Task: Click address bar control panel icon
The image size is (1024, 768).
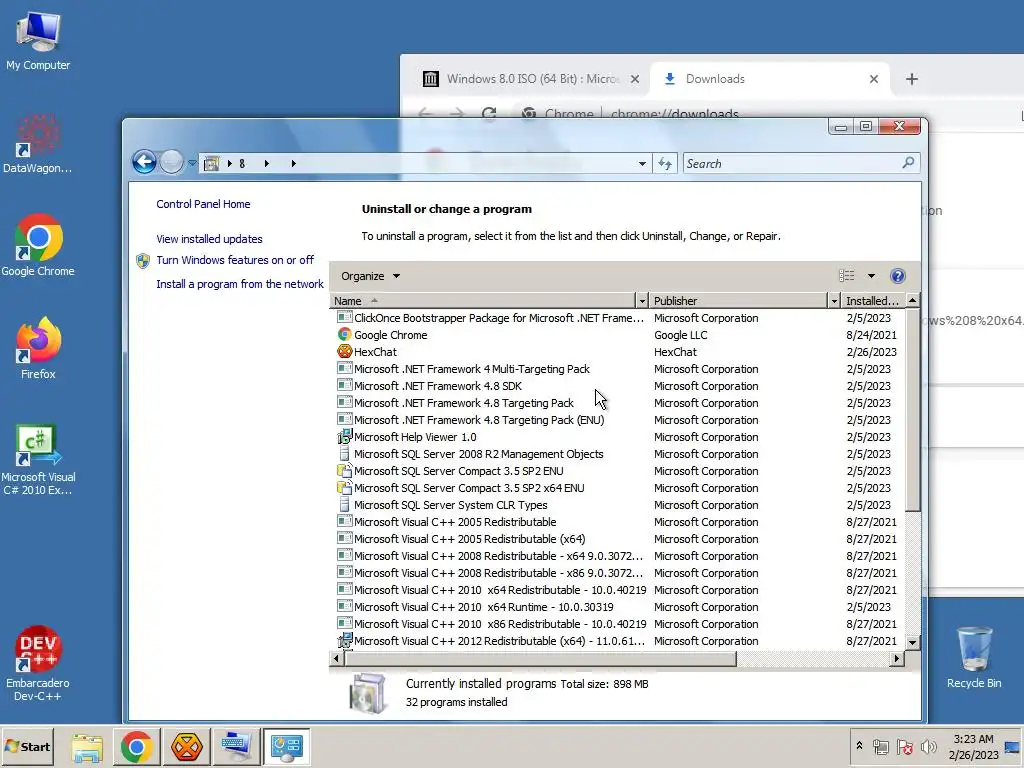Action: click(211, 163)
